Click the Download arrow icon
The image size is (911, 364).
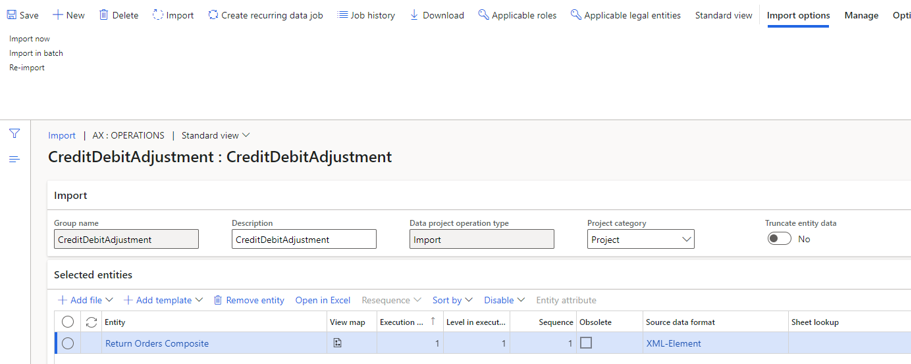pyautogui.click(x=414, y=16)
